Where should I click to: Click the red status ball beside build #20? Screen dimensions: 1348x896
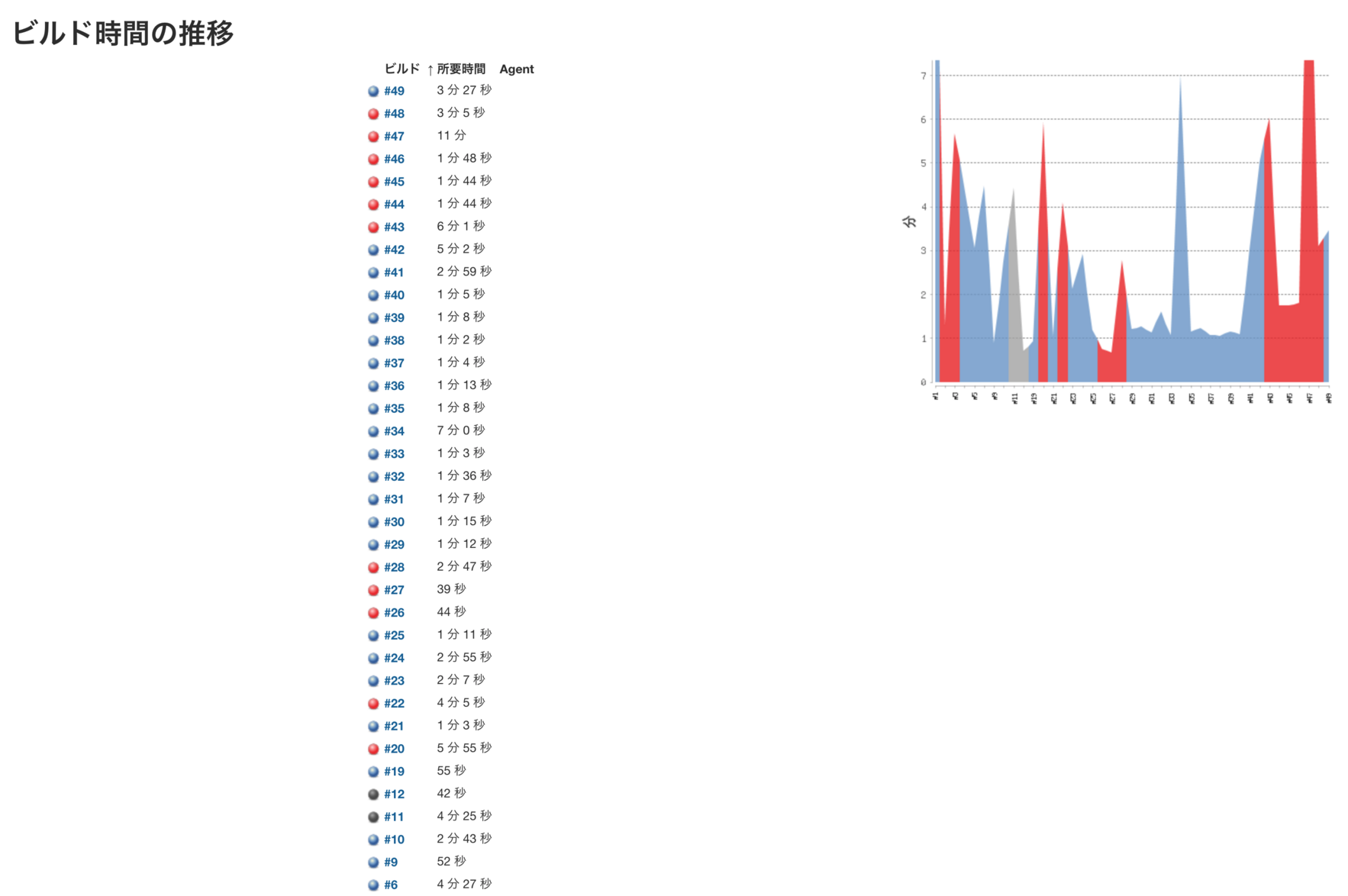point(373,749)
